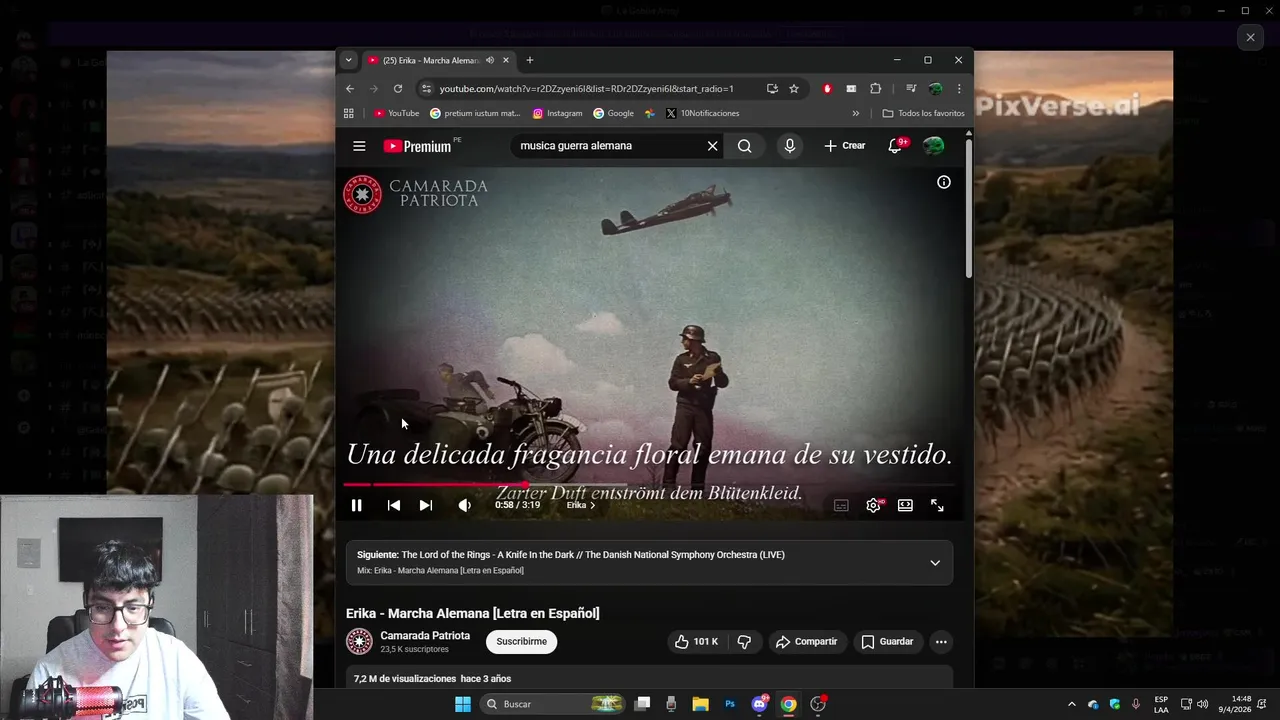Subscribe with the Suscribirme button
This screenshot has width=1280, height=720.
click(x=521, y=642)
